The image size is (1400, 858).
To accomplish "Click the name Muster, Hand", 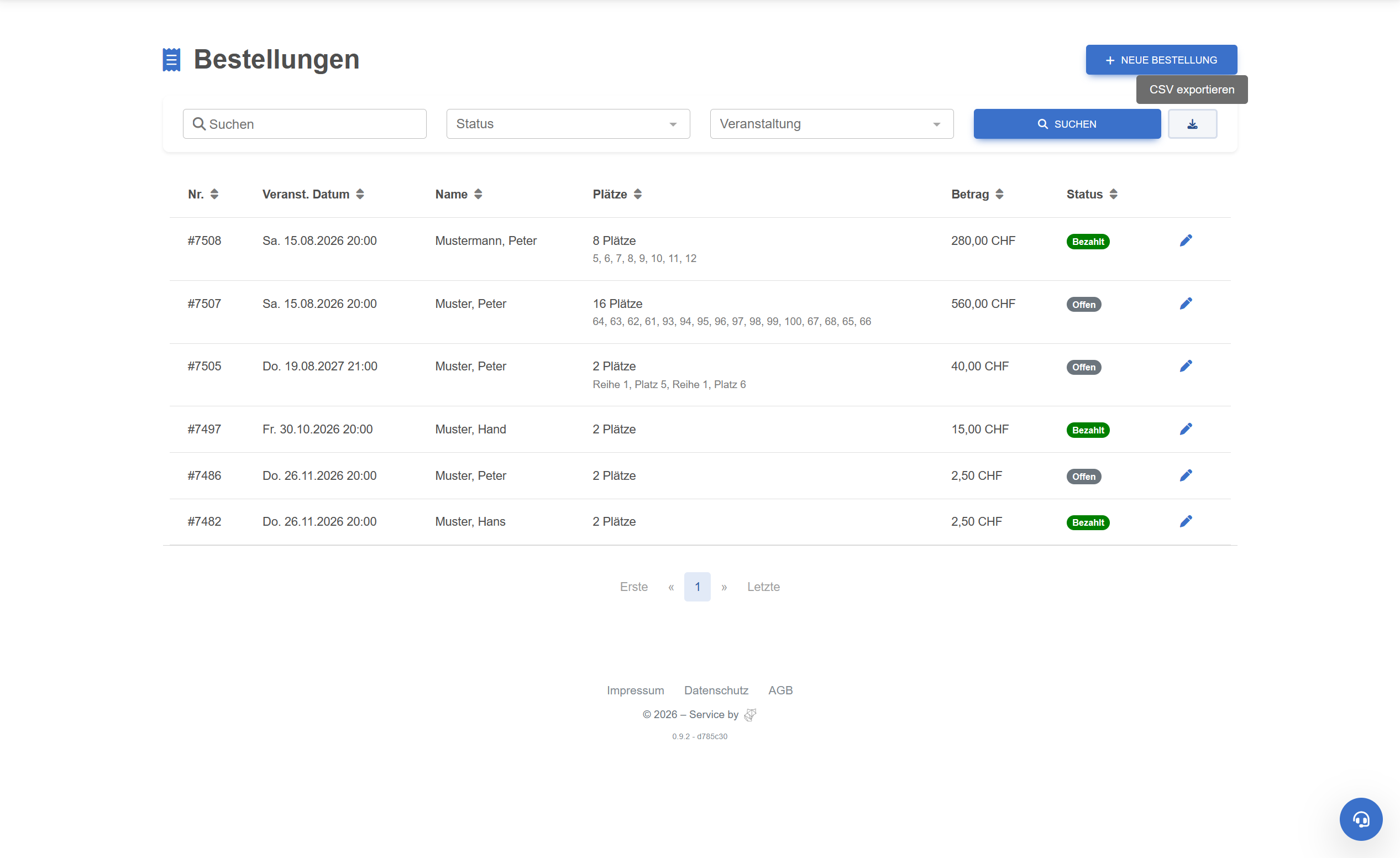I will [470, 430].
